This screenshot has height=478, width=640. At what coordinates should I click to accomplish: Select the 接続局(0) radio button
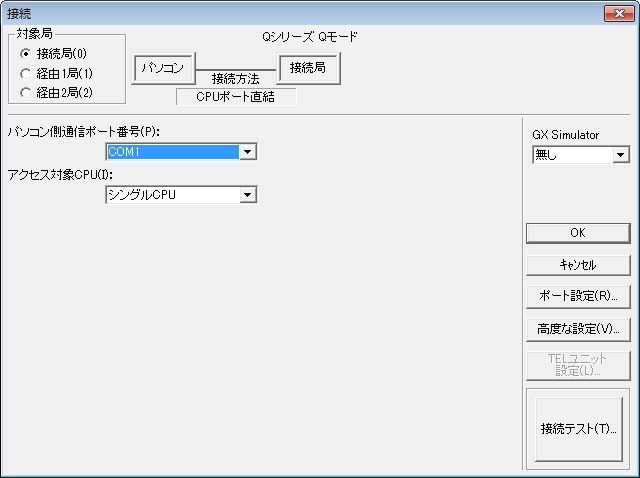[x=26, y=54]
